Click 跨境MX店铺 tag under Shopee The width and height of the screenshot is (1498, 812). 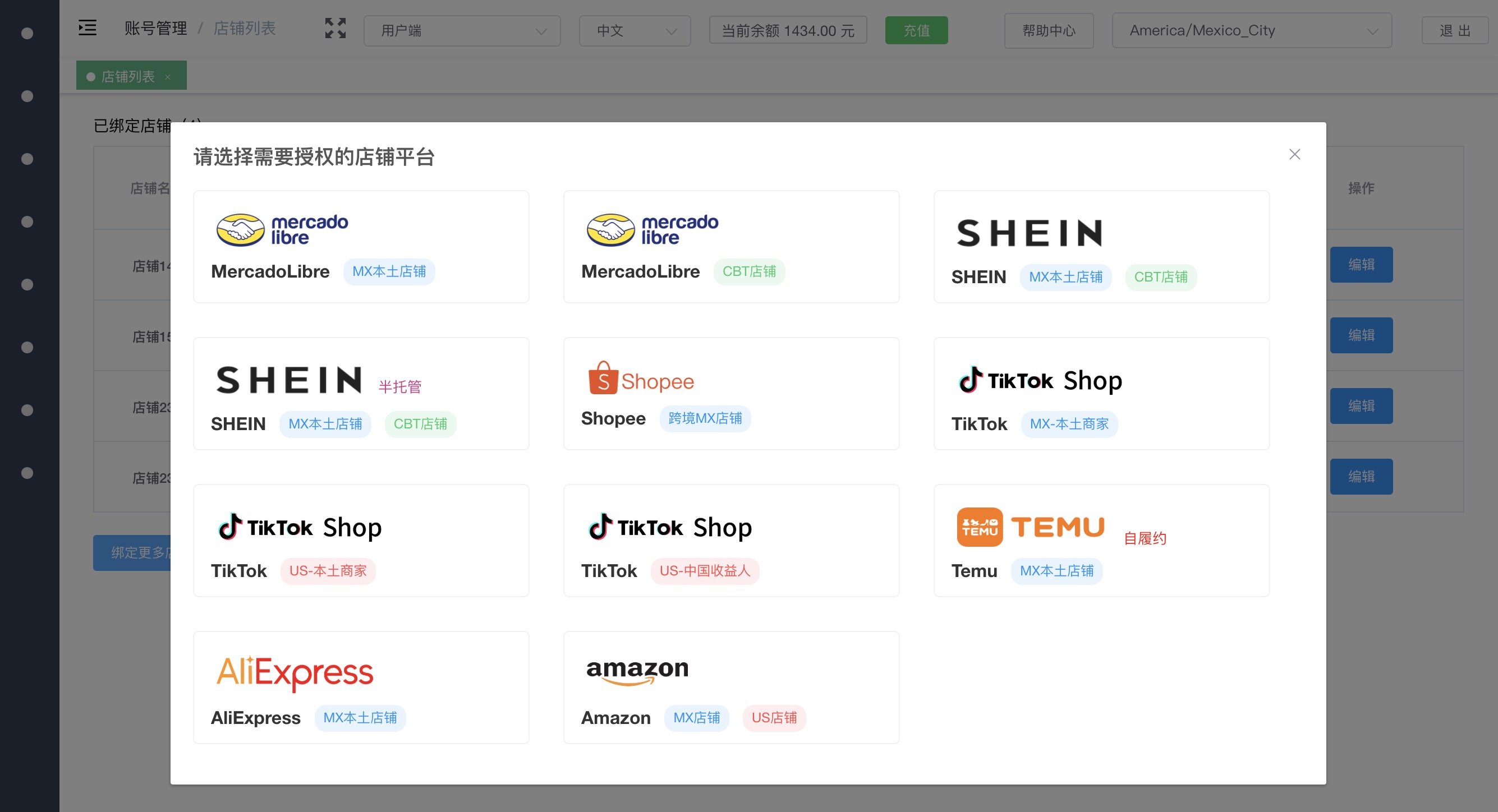(x=705, y=418)
